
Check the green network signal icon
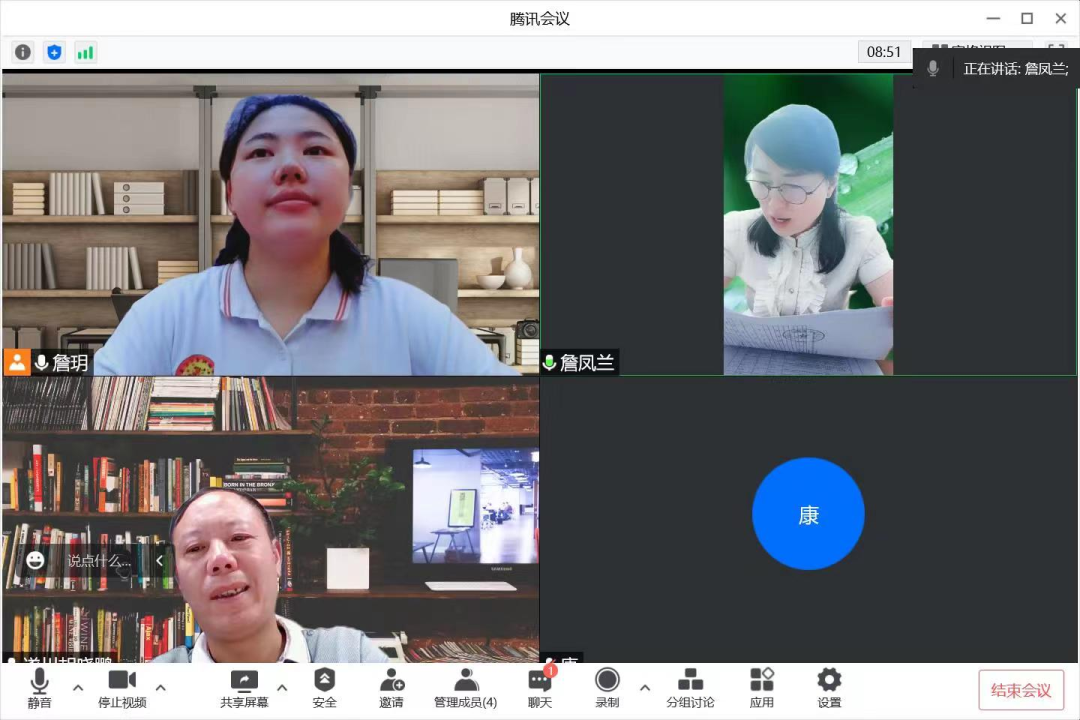85,52
